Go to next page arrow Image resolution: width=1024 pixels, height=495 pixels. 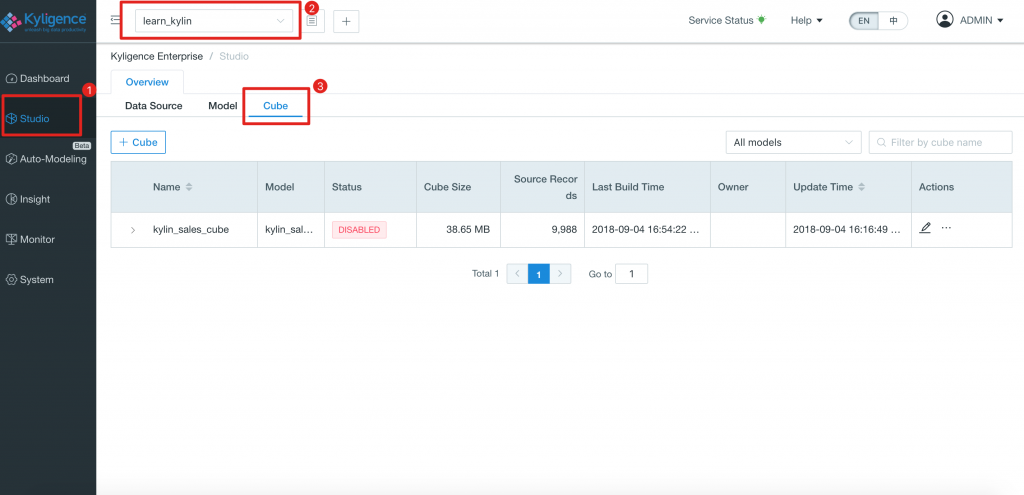[560, 274]
